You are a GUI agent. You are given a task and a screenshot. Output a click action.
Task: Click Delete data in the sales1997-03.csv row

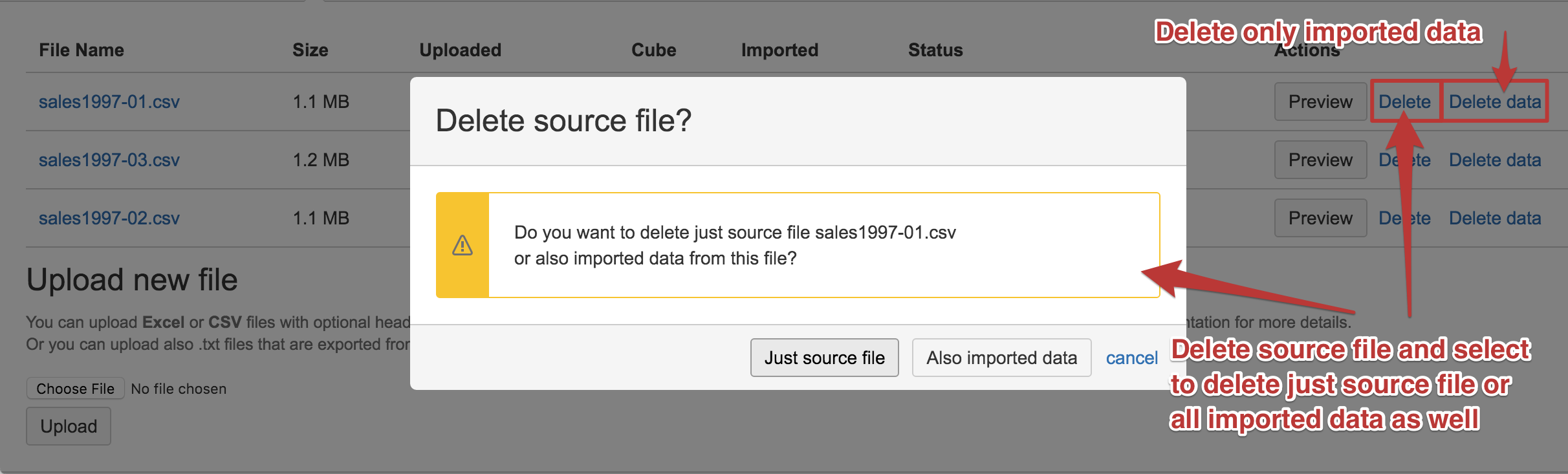tap(1494, 160)
